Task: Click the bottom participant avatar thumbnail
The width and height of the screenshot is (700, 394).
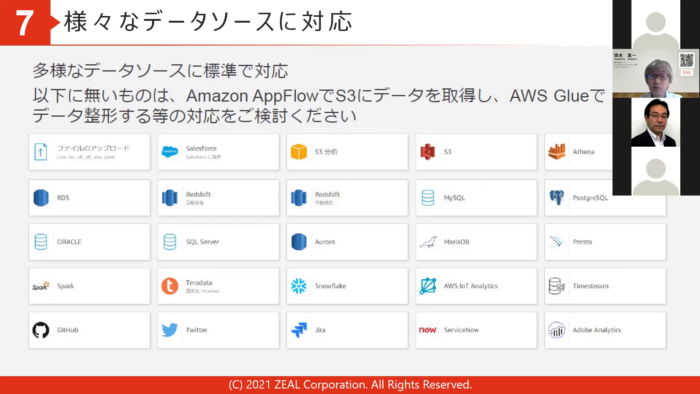Action: pyautogui.click(x=655, y=171)
